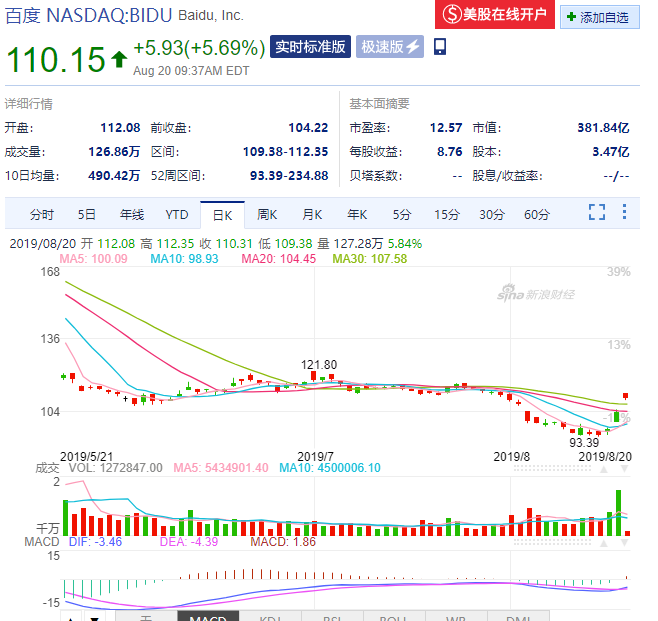Image resolution: width=658 pixels, height=621 pixels.
Task: Select the YTD chart tab
Action: 177,214
